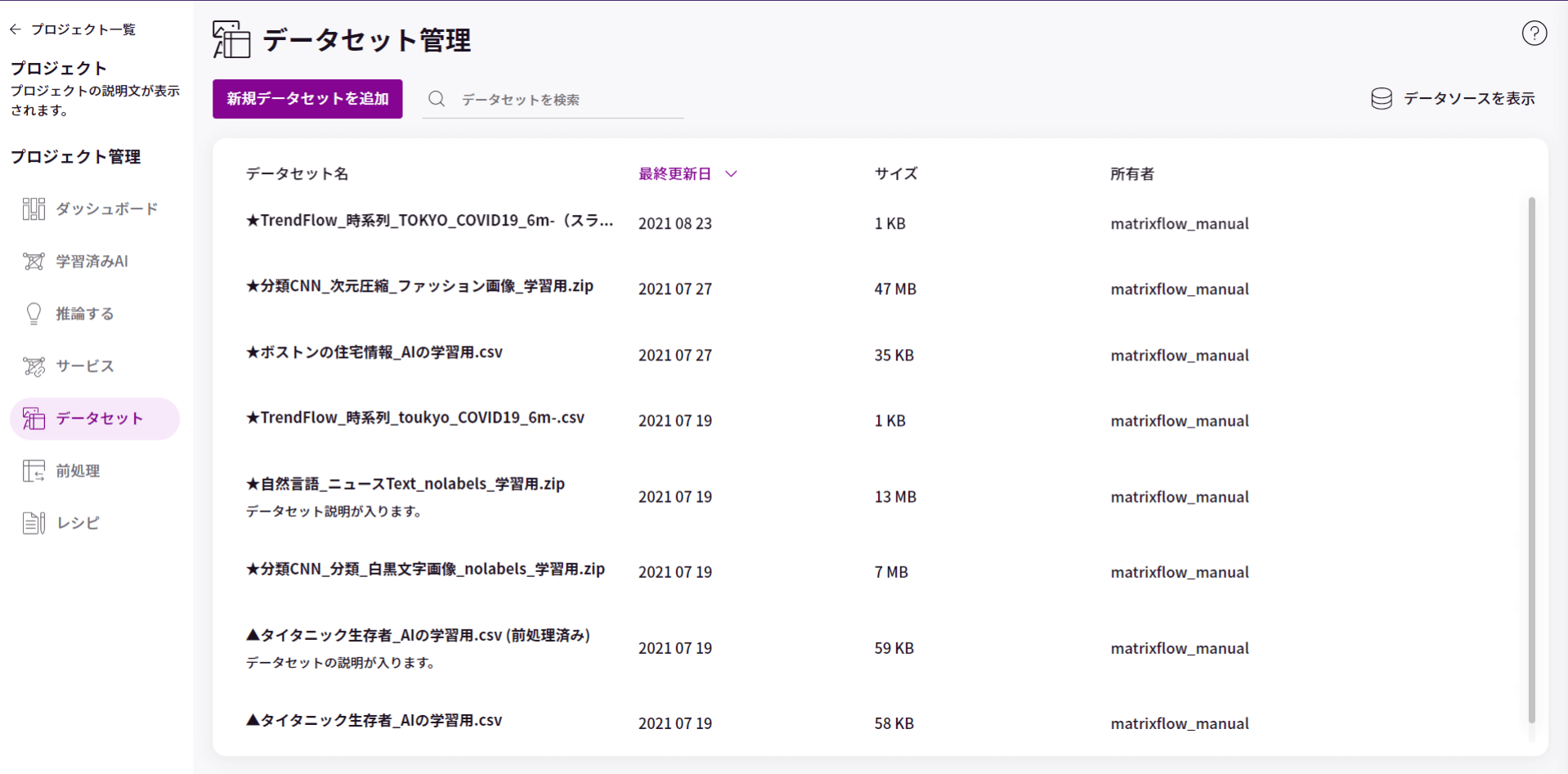This screenshot has width=1568, height=774.
Task: Open ▲タイタニック生存者_AIの学習用.csv (前処理済み)
Action: click(418, 635)
